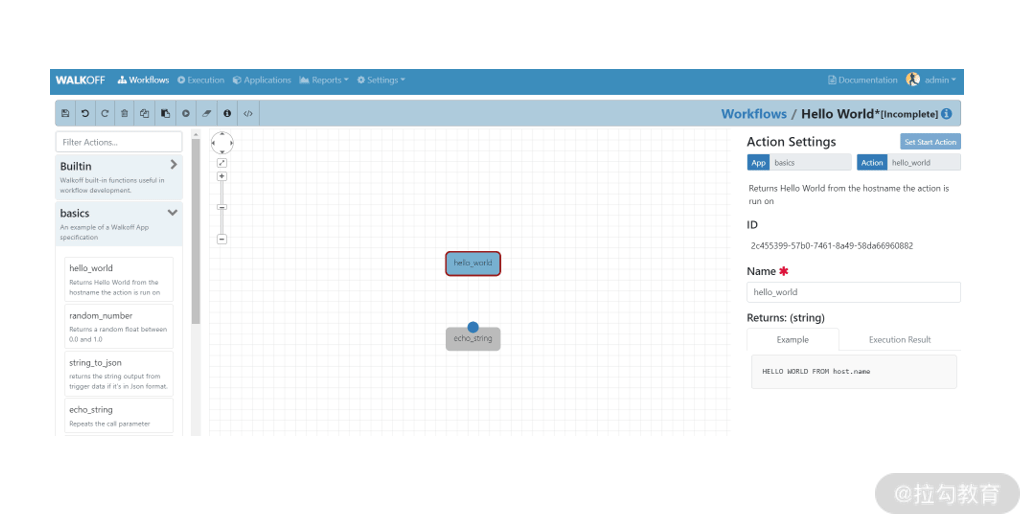Click the zoom slider handle on canvas

coord(222,207)
